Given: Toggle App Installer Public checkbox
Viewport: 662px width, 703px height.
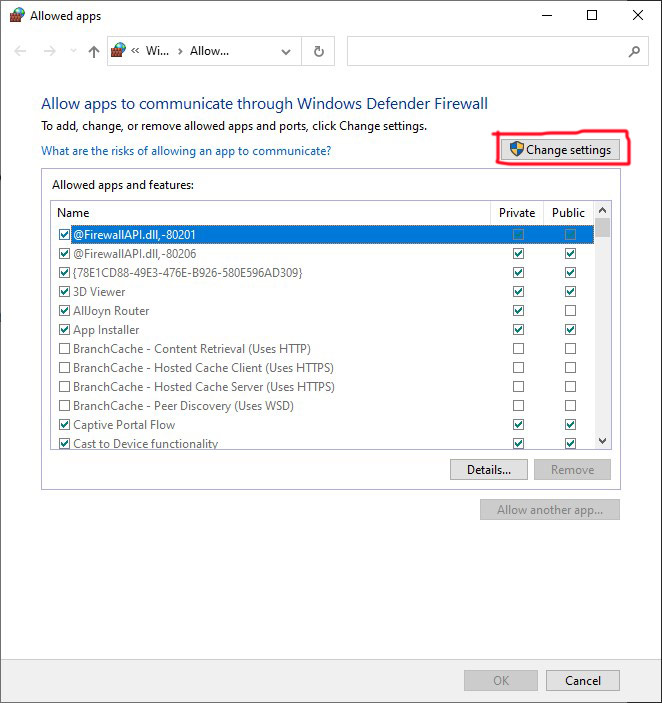Looking at the screenshot, I should coord(570,330).
